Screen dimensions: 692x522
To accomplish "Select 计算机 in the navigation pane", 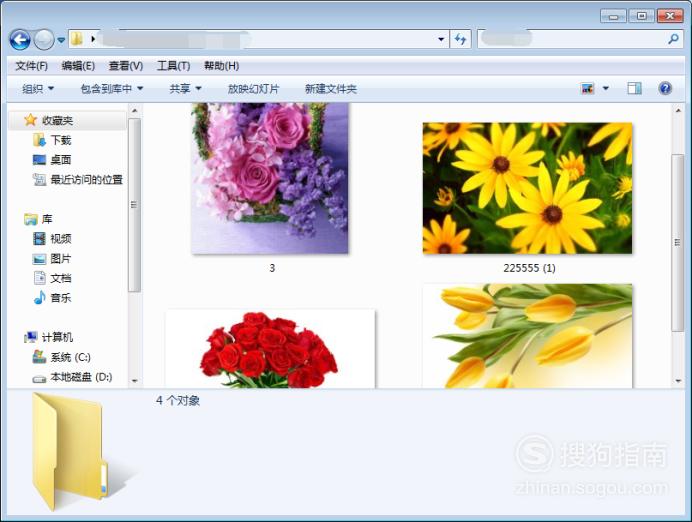I will pos(57,337).
